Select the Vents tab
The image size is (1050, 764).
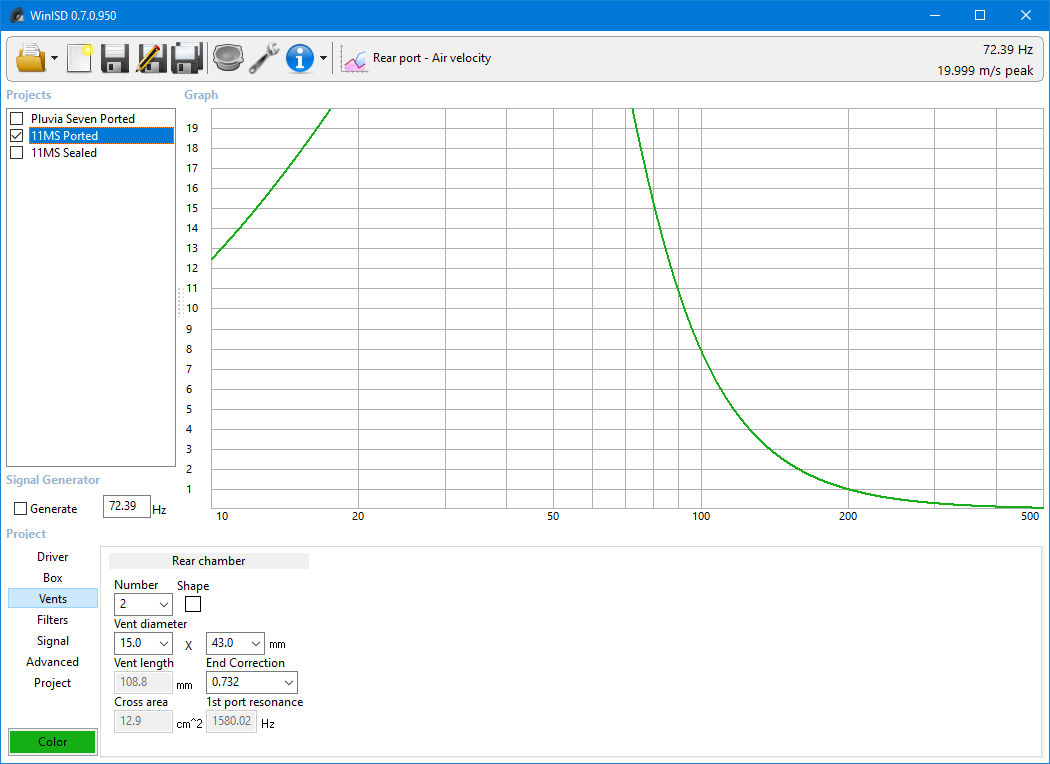pos(53,599)
